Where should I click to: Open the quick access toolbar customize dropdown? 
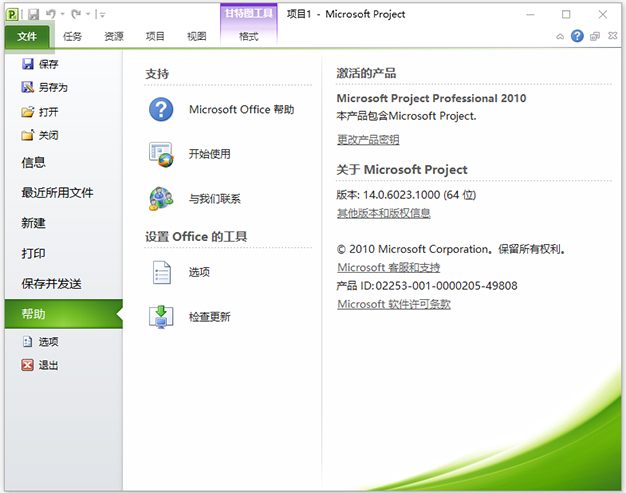pos(102,14)
